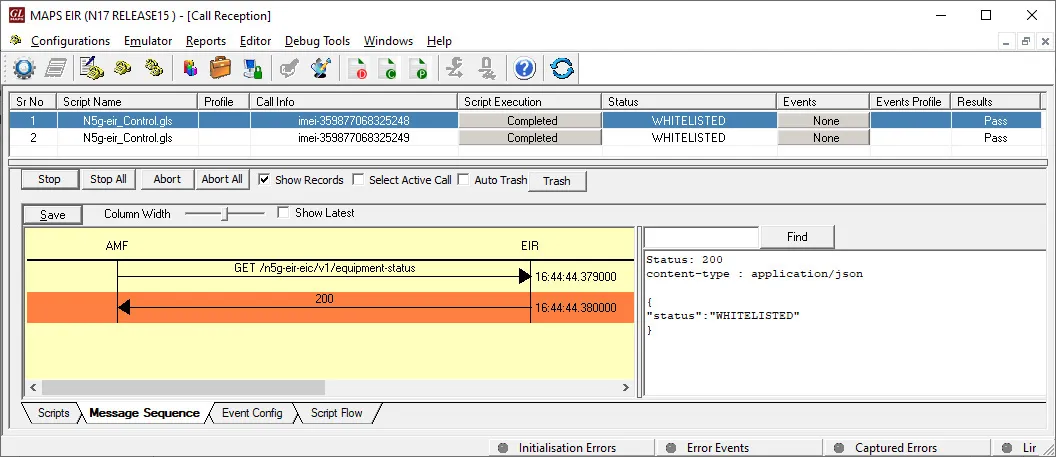Click the Trash button
This screenshot has height=457, width=1056.
click(x=557, y=181)
